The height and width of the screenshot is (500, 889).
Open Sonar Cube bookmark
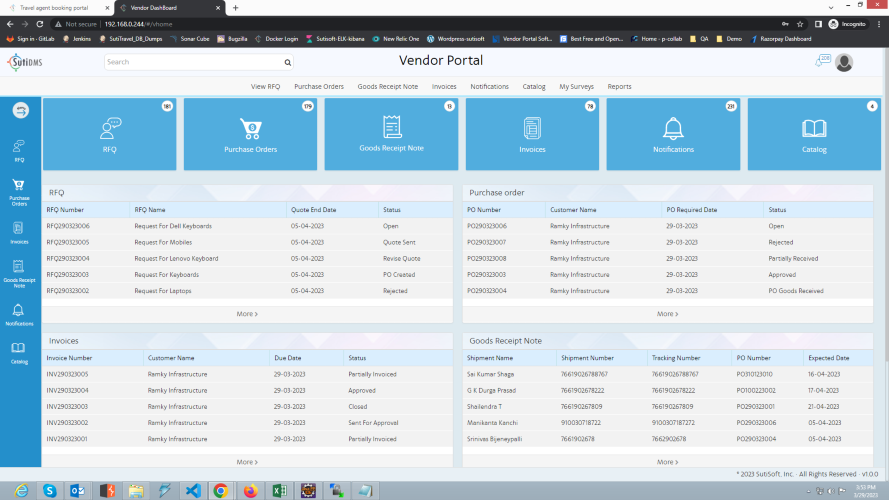click(190, 39)
